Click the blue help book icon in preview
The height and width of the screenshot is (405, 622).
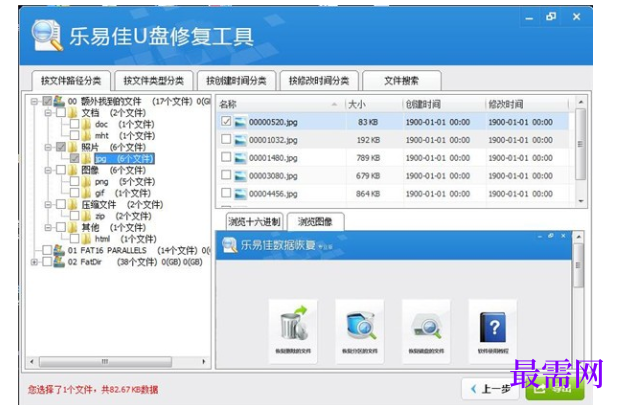493,327
